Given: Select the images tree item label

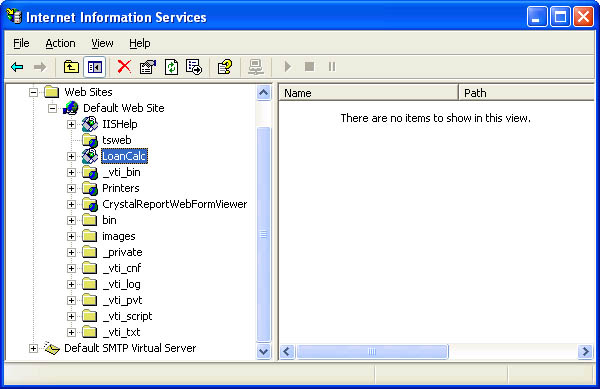Looking at the screenshot, I should tap(119, 236).
